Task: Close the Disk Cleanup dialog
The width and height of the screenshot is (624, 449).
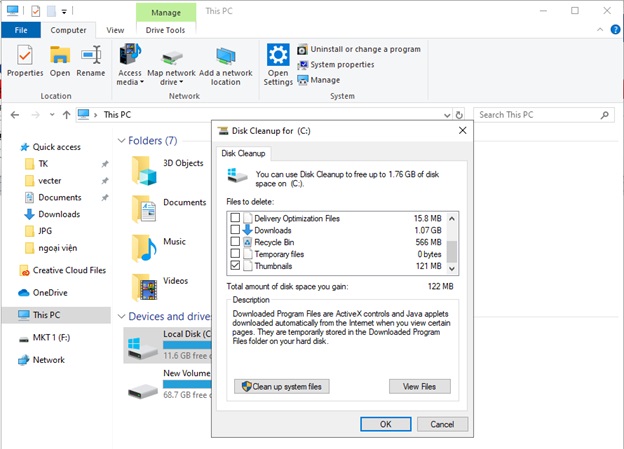Action: coord(462,131)
